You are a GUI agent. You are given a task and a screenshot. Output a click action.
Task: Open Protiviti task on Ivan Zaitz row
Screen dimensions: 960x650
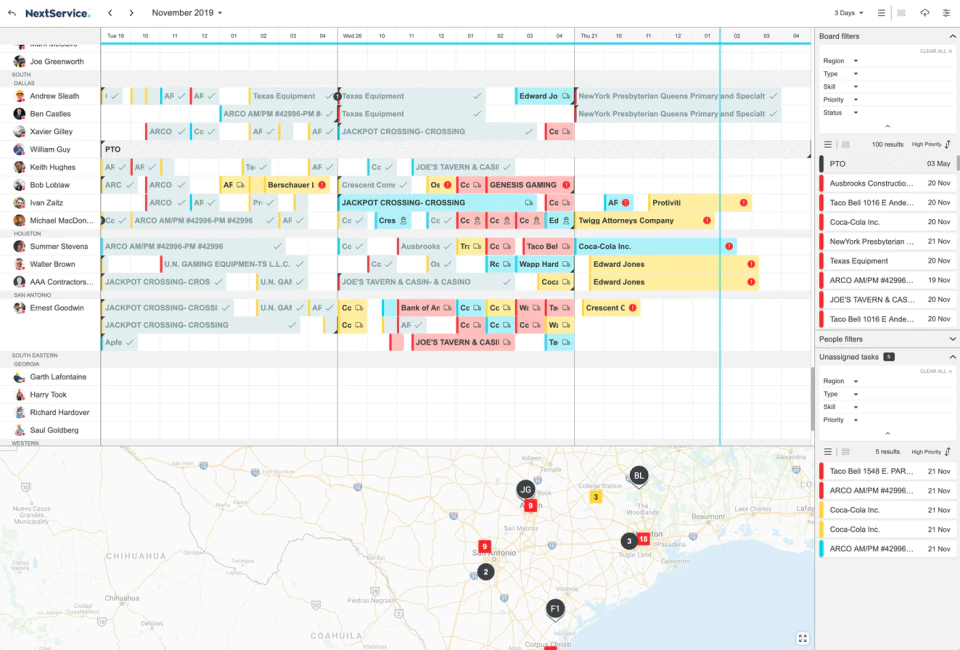[x=700, y=203]
